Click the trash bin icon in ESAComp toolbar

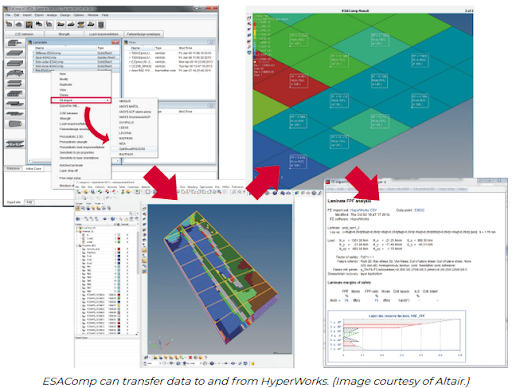click(x=101, y=24)
